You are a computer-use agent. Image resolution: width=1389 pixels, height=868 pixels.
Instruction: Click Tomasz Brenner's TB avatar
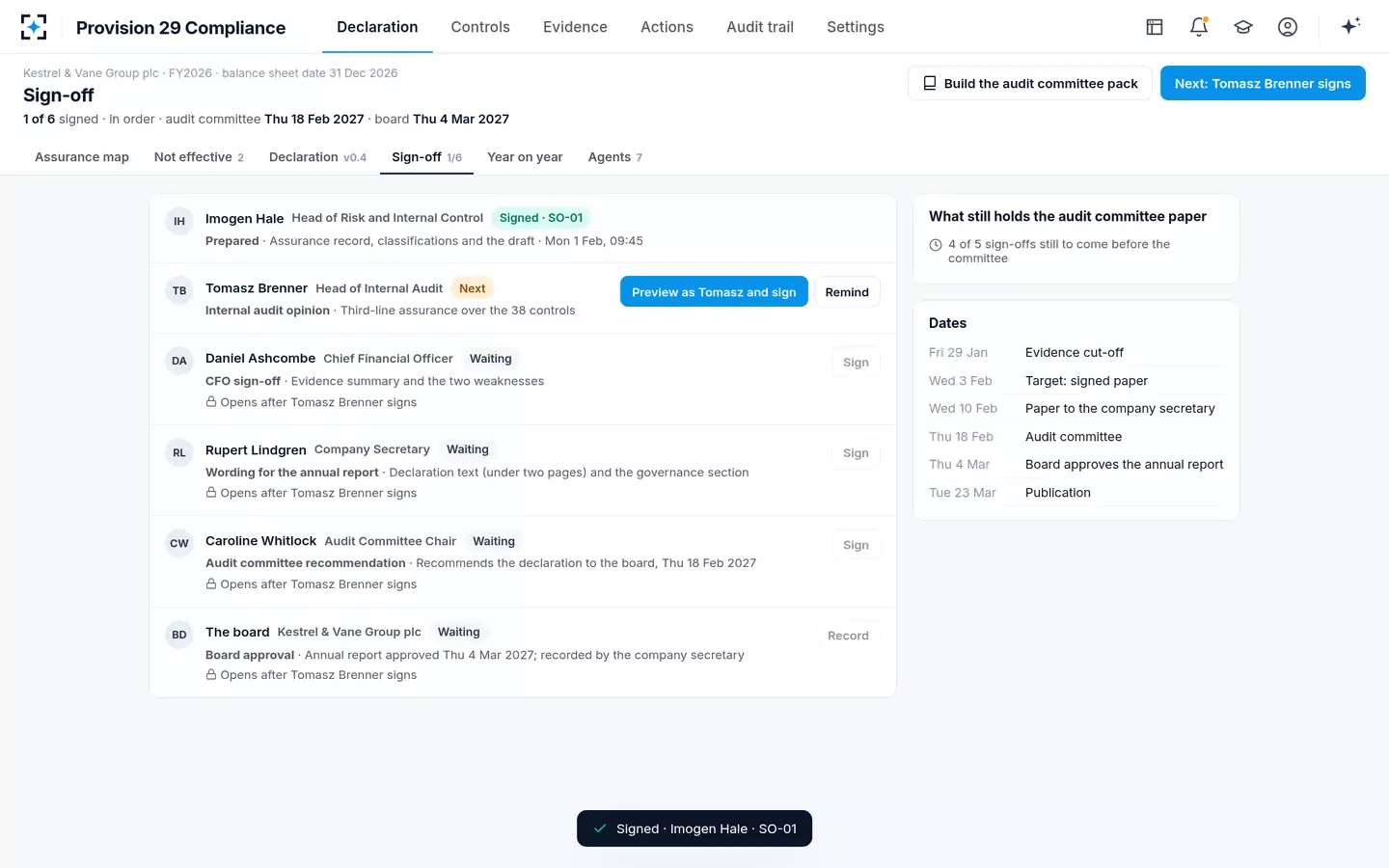point(179,290)
